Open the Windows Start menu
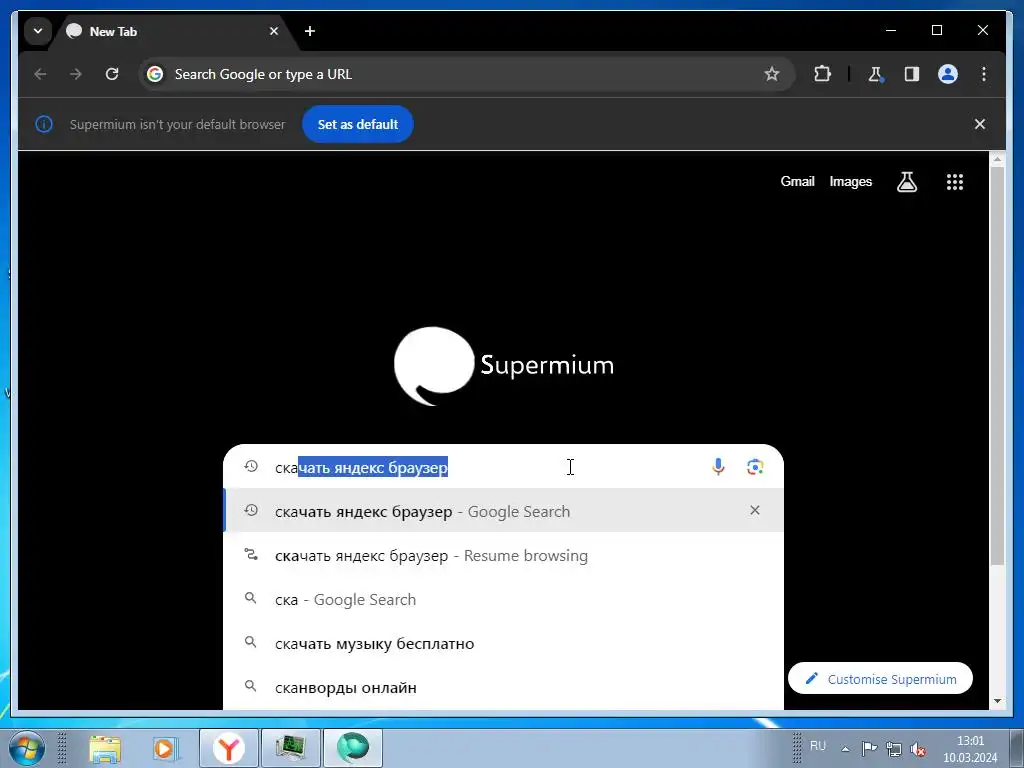1024x768 pixels. [x=26, y=748]
